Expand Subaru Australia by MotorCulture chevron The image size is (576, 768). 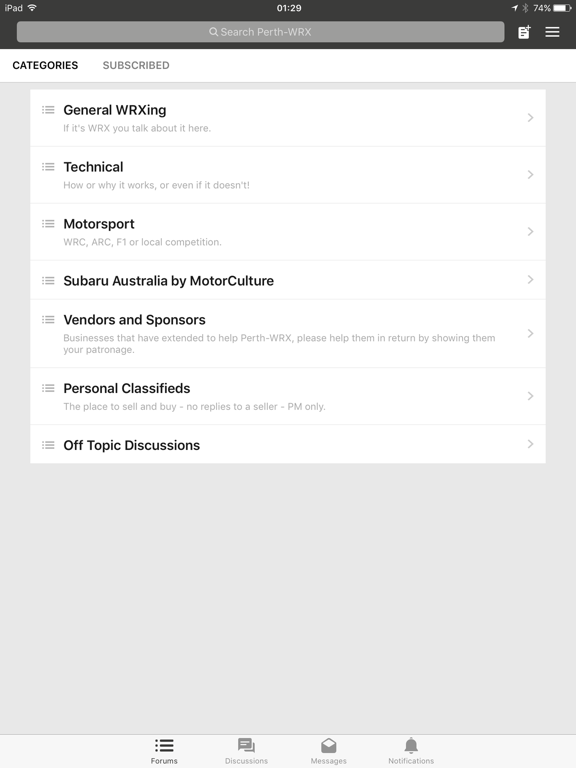[x=530, y=280]
